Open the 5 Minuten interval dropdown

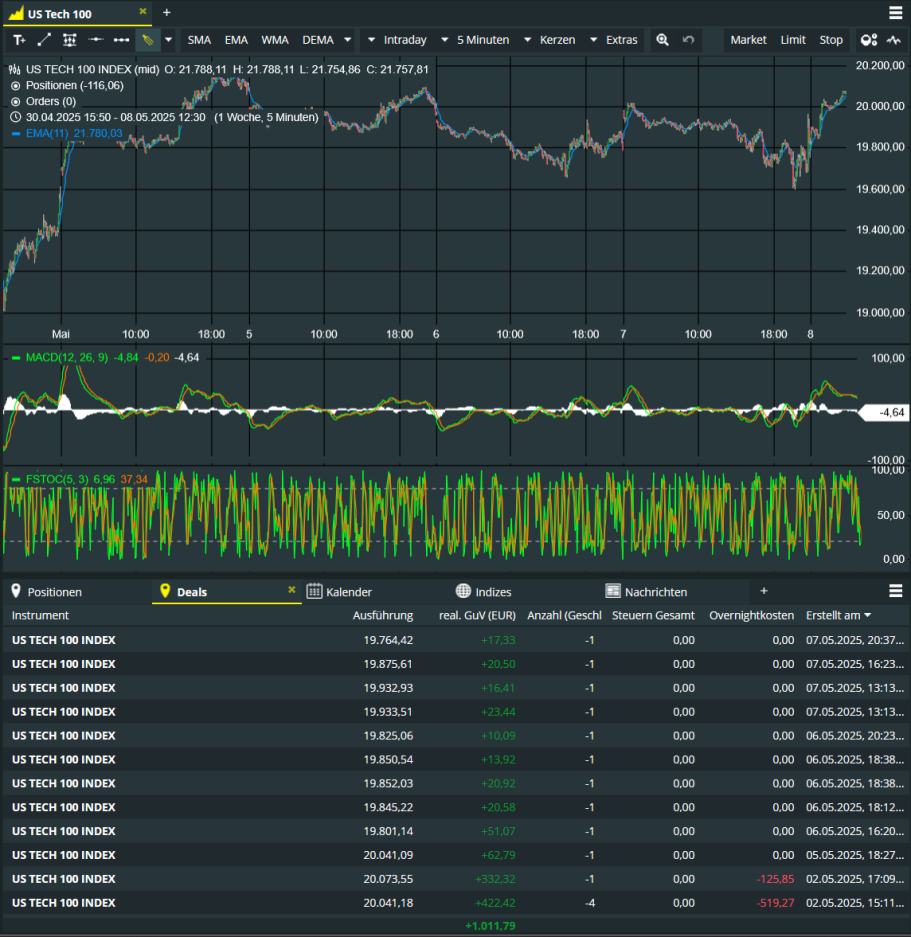click(x=475, y=40)
